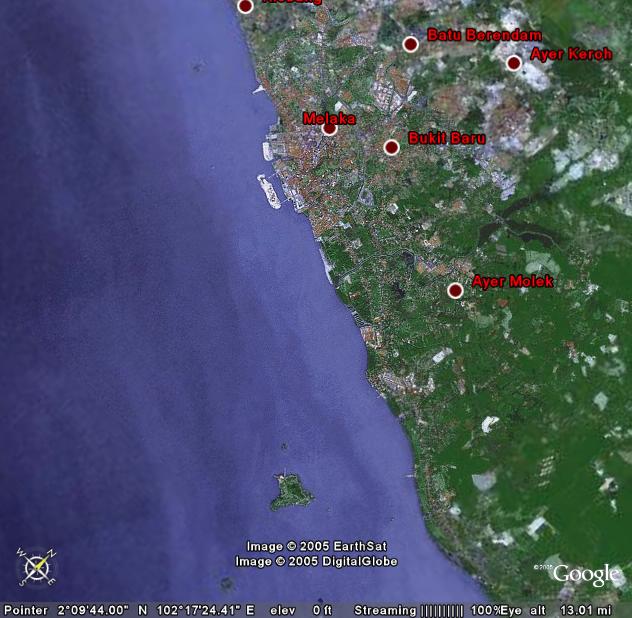Click the Streaming progress bar

(x=442, y=610)
